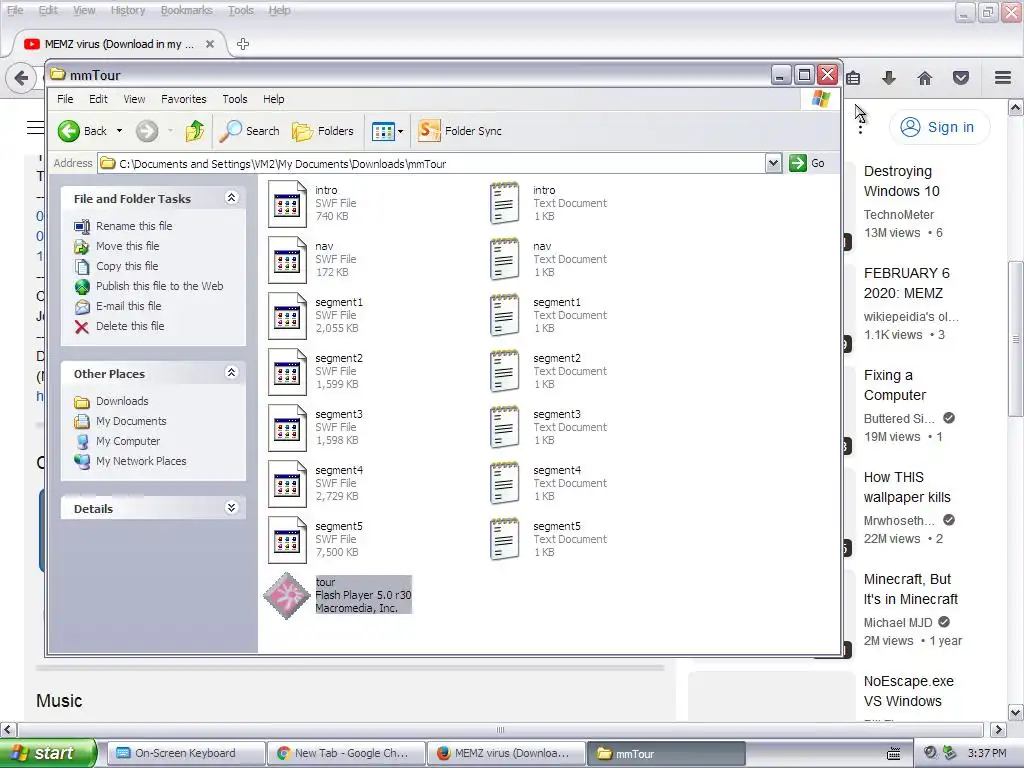Open the Favorites menu in Explorer
1024x768 pixels.
[x=184, y=99]
